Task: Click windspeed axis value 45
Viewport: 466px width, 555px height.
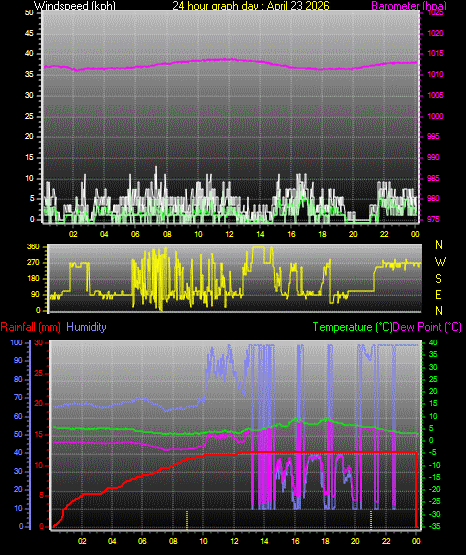Action: (29, 34)
